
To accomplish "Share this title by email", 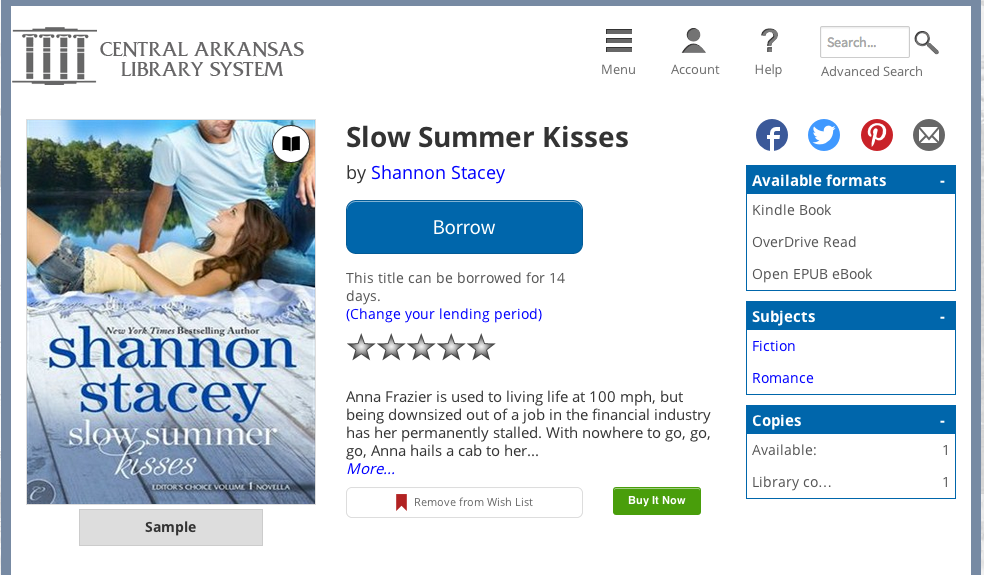I will point(929,135).
